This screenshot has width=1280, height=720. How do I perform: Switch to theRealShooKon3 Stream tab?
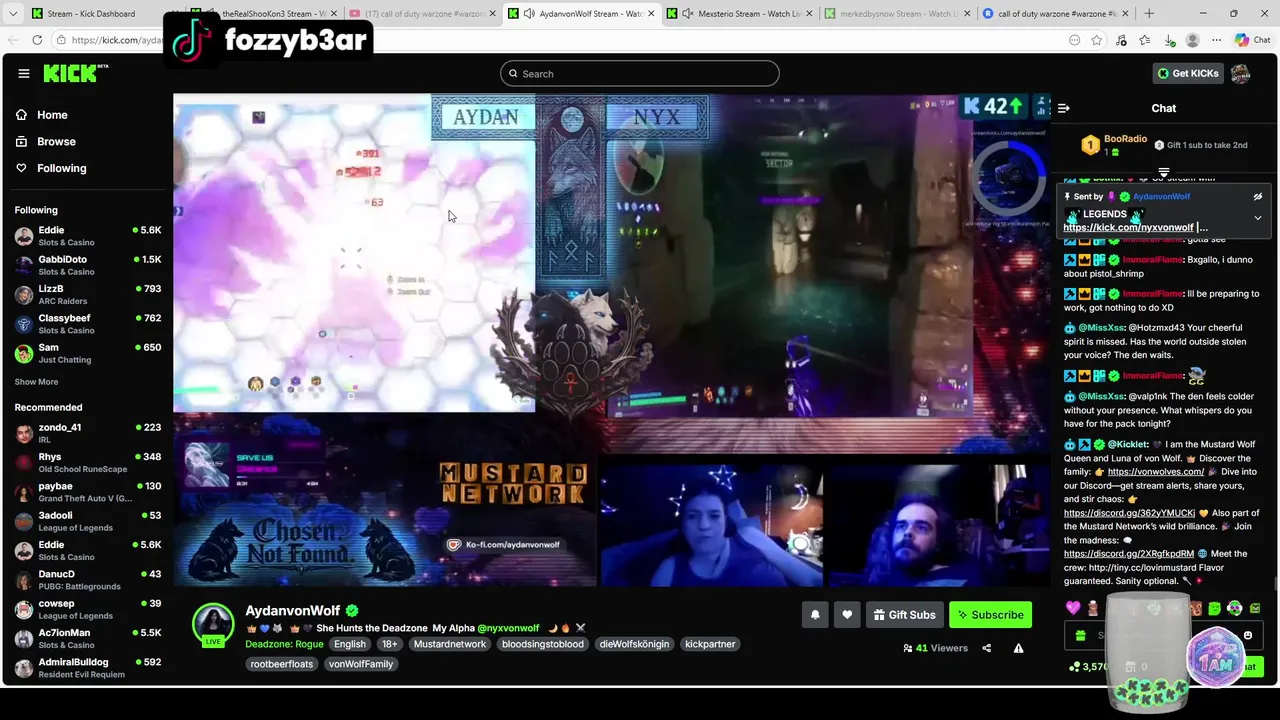click(264, 14)
